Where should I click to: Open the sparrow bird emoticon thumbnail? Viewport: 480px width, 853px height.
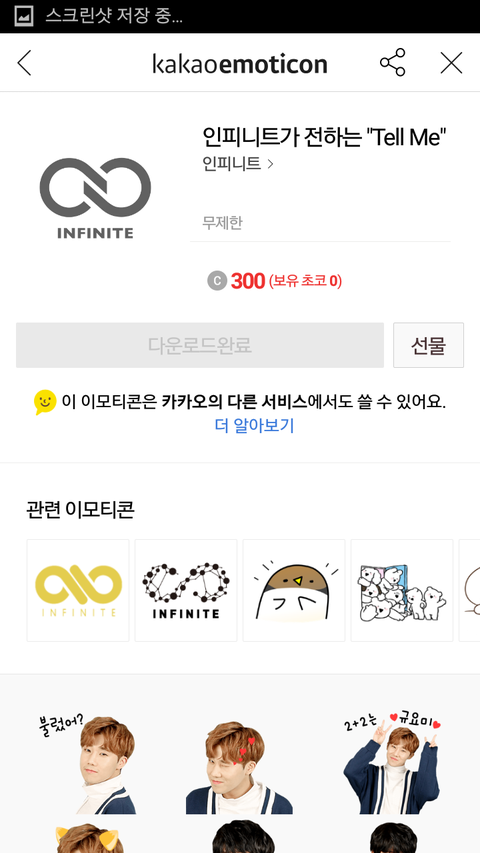click(294, 590)
